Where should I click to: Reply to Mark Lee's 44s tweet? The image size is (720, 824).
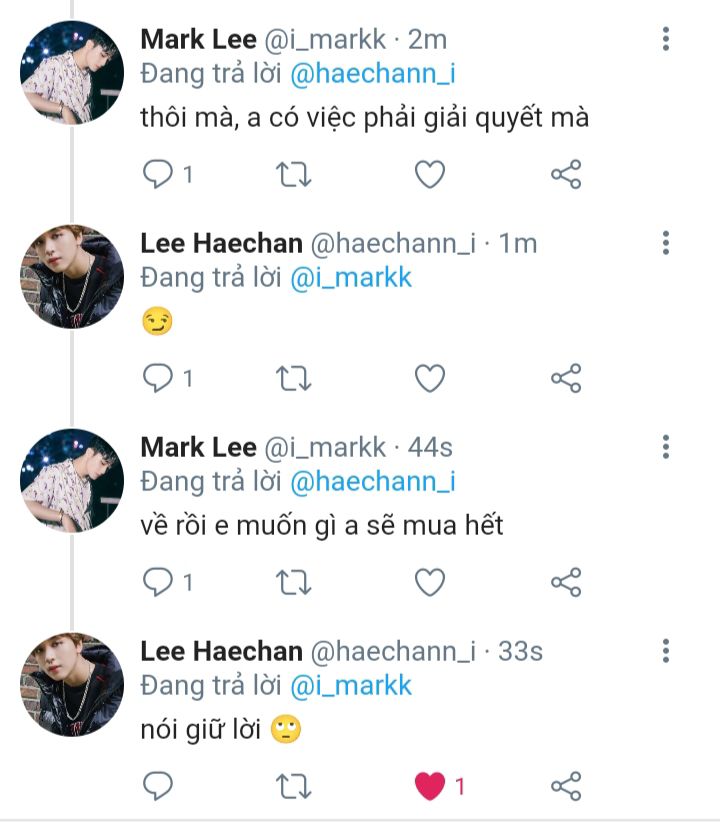tap(158, 581)
